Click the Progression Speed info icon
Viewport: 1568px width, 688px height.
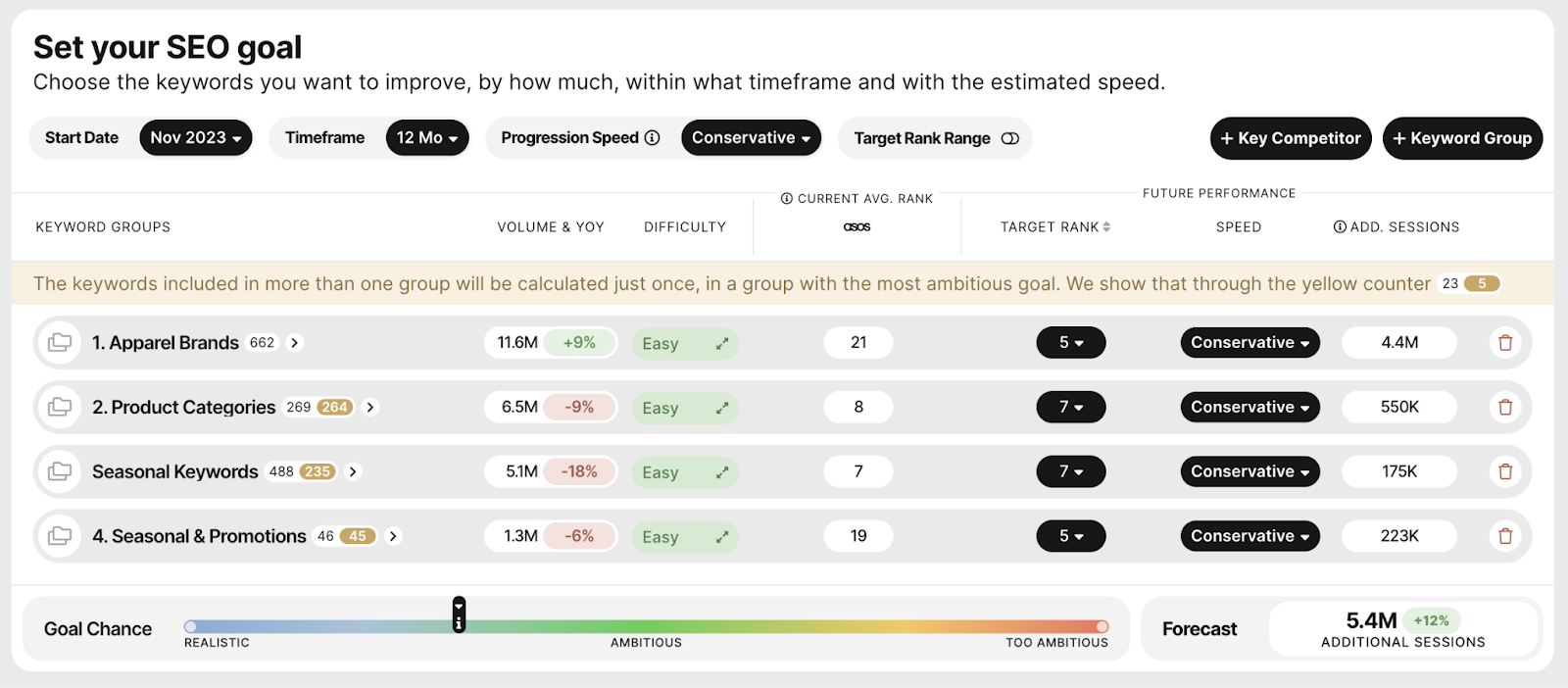[x=652, y=138]
